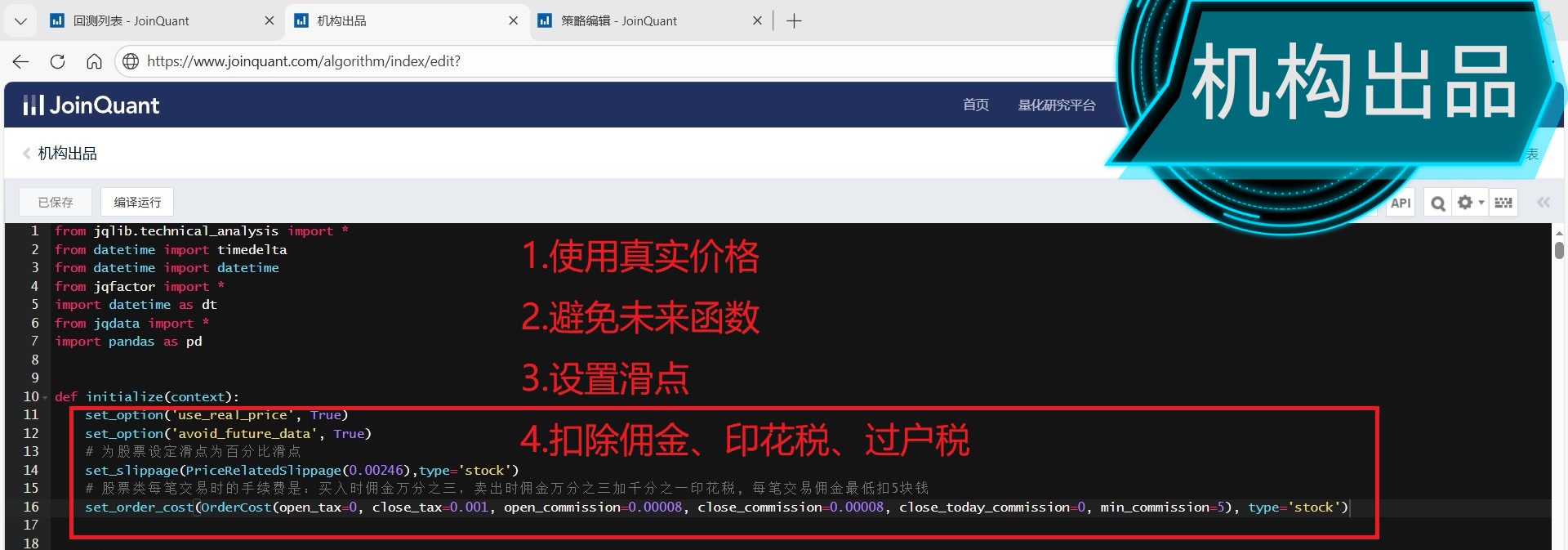Reload the current page
Viewport: 1568px width, 550px height.
[x=57, y=61]
